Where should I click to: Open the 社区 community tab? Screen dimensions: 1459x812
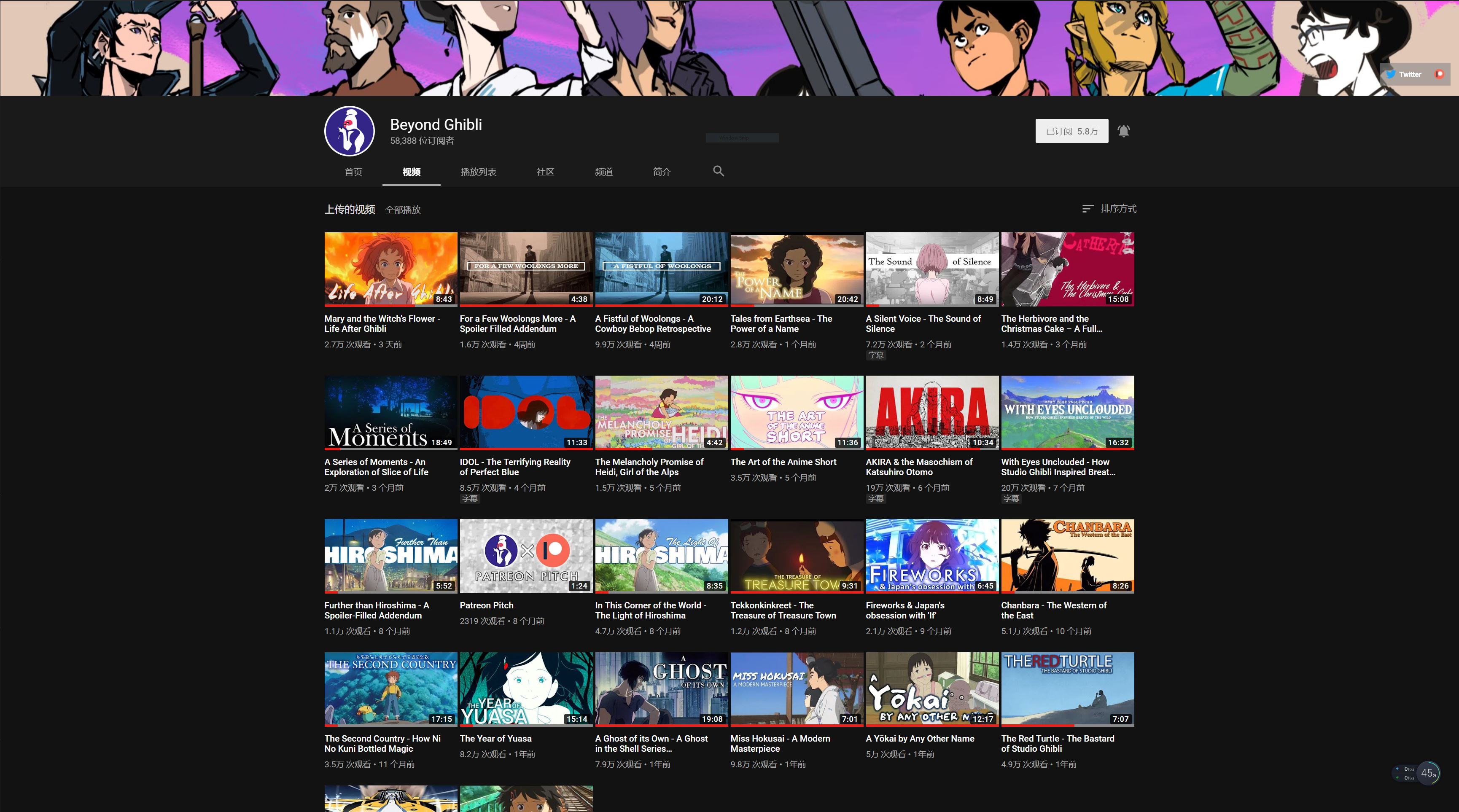tap(545, 172)
